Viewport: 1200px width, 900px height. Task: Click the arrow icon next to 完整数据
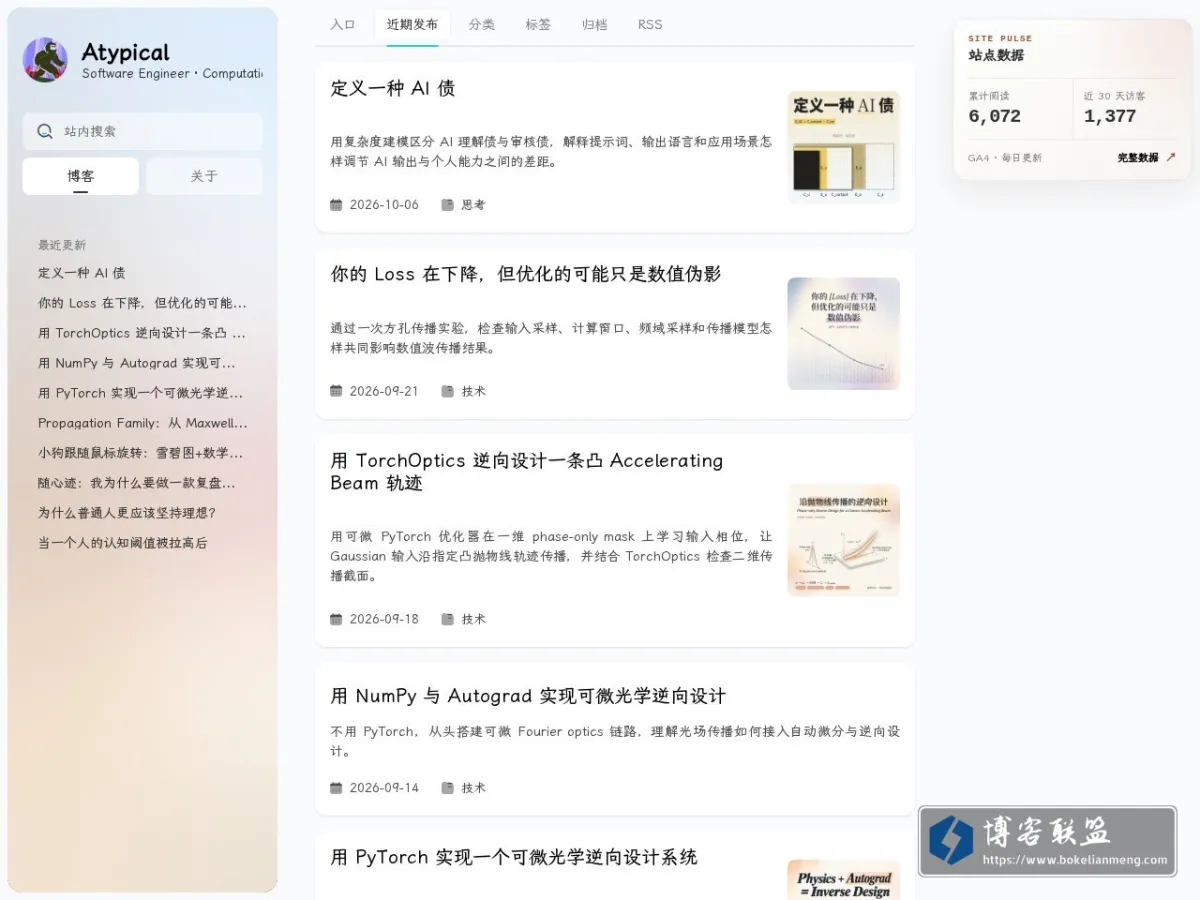point(1171,157)
